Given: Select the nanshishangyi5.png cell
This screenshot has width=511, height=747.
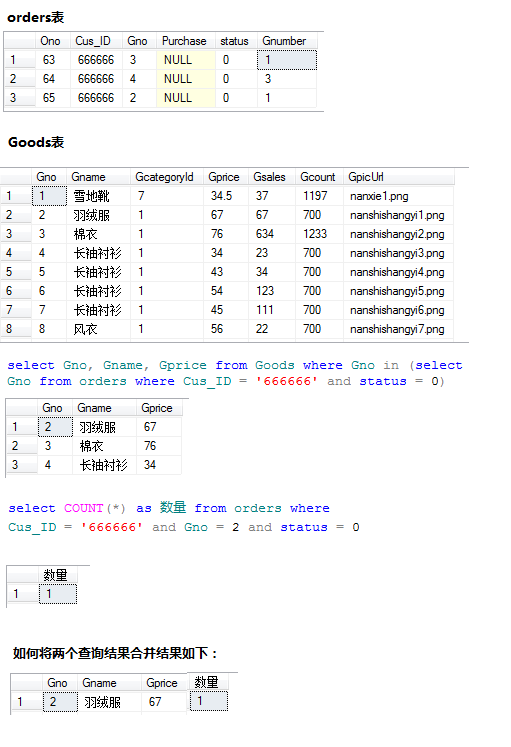Looking at the screenshot, I should [398, 291].
